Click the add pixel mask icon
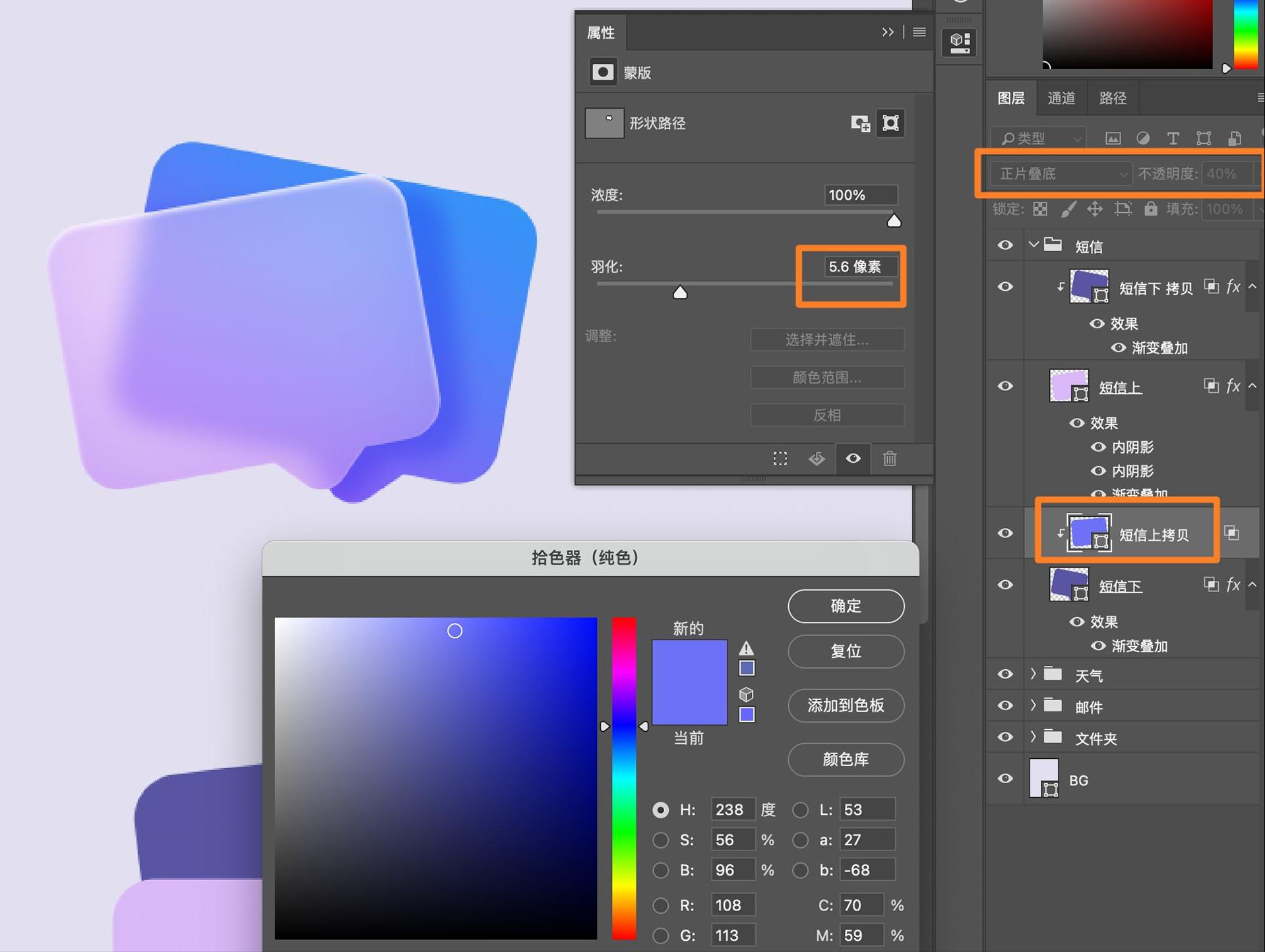Viewport: 1265px width, 952px height. click(x=859, y=123)
